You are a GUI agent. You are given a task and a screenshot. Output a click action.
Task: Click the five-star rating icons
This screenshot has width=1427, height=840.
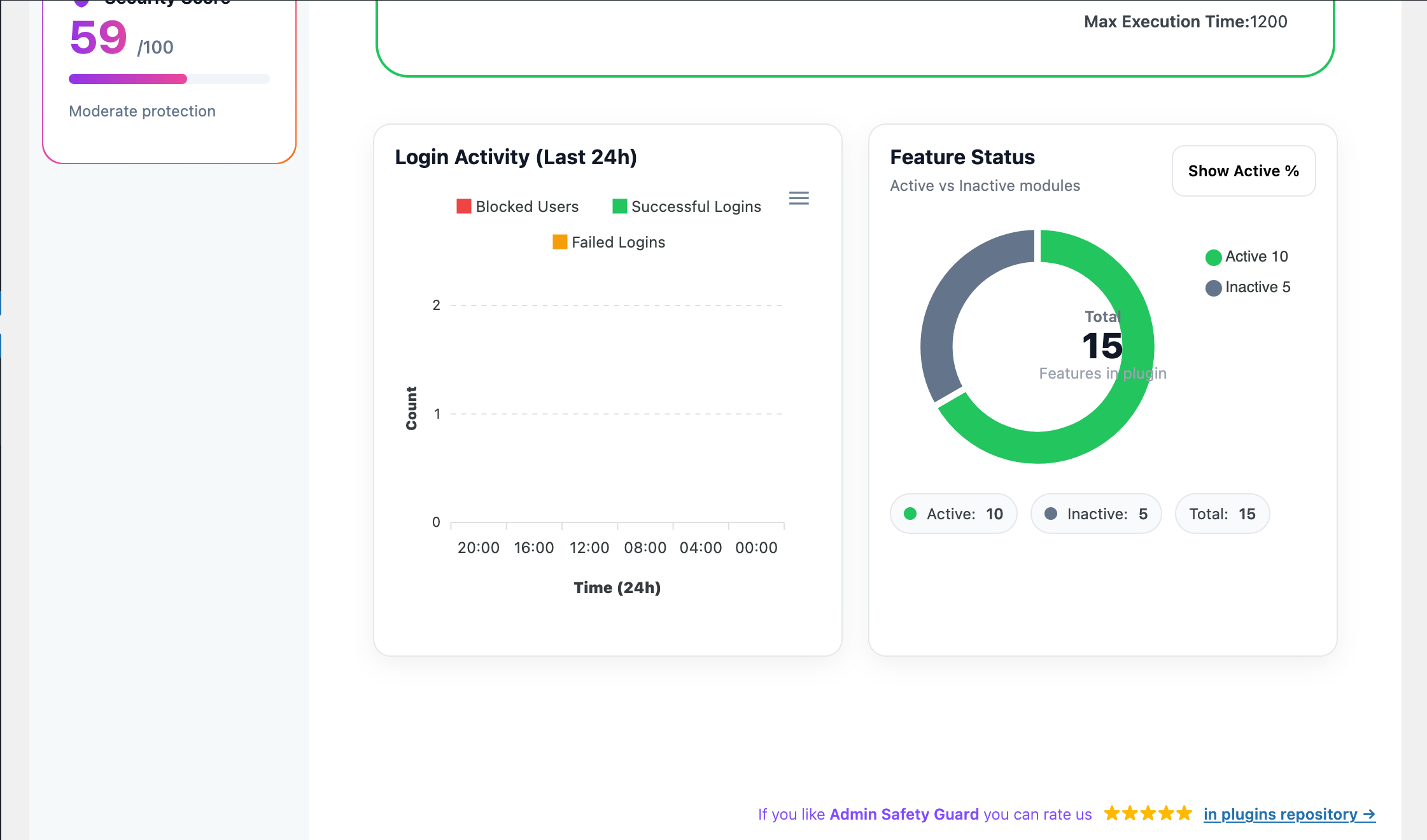pos(1148,813)
